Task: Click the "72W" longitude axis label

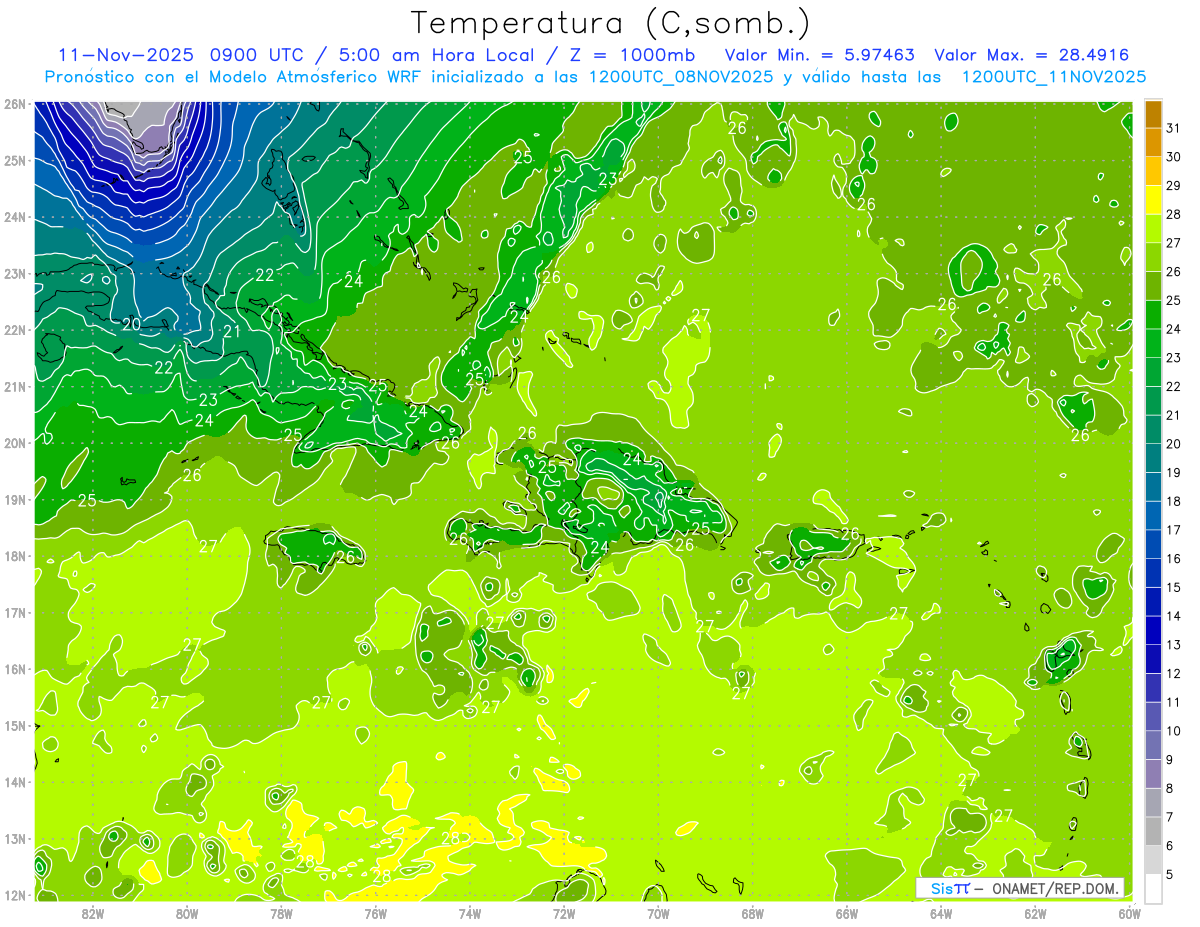Action: click(x=564, y=913)
